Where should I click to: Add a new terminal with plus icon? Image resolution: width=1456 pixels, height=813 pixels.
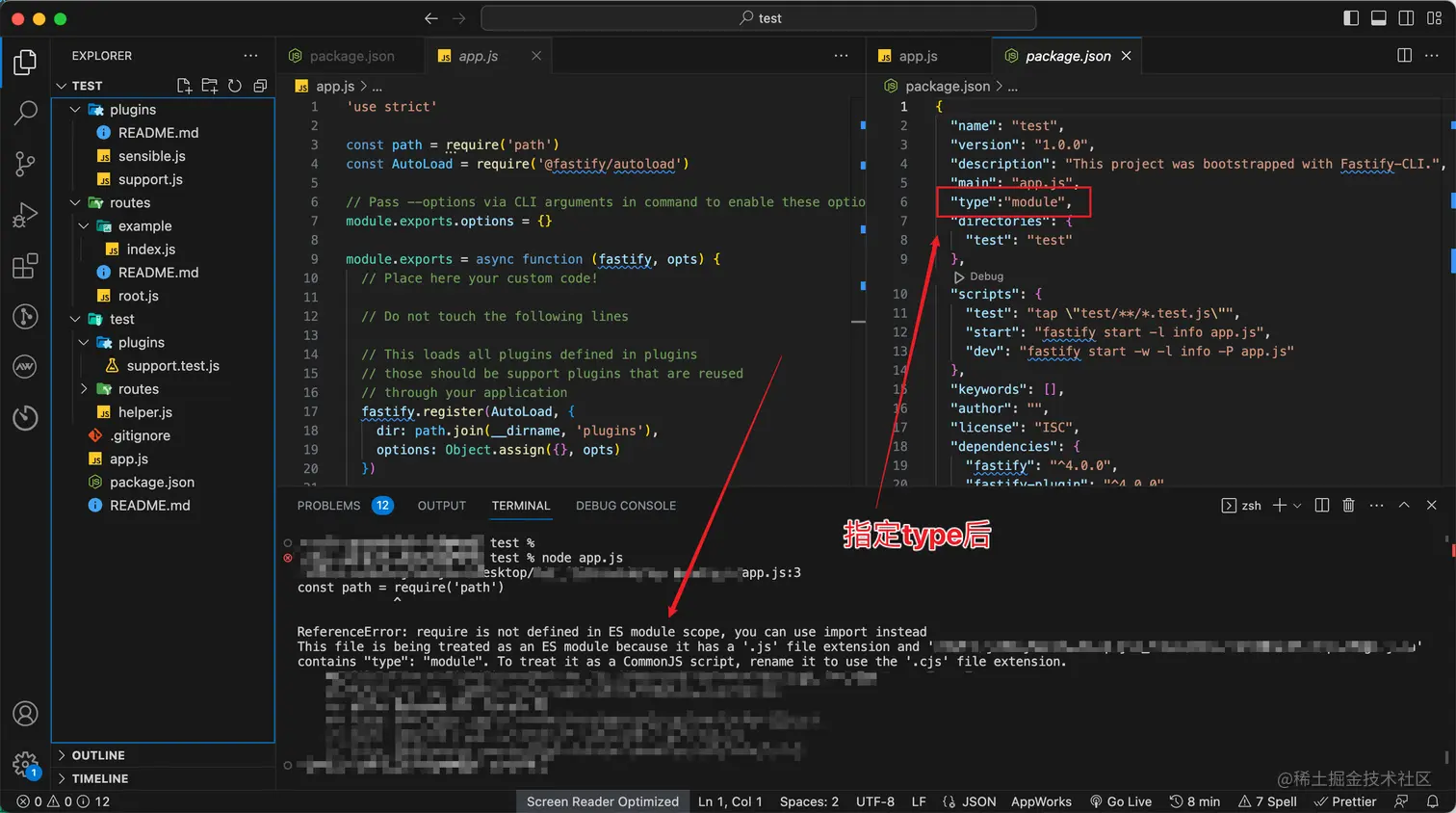(1280, 505)
